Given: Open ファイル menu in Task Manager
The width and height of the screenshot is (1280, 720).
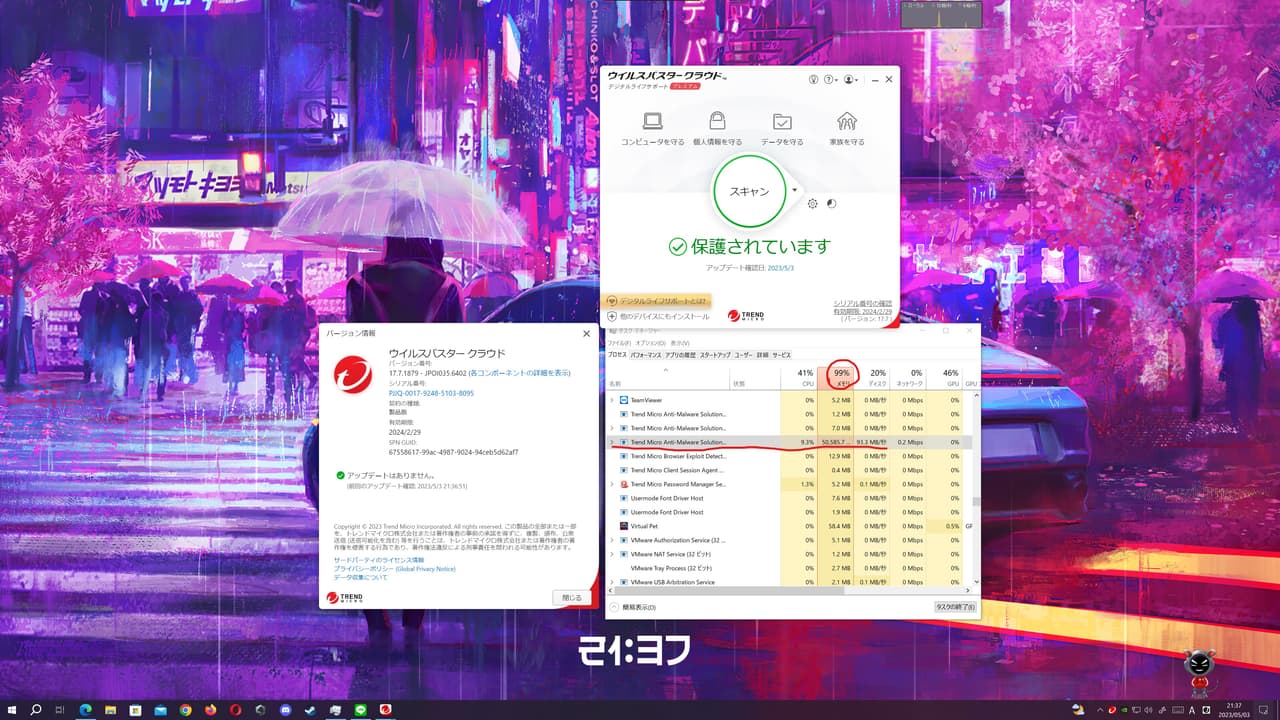Looking at the screenshot, I should coord(620,343).
